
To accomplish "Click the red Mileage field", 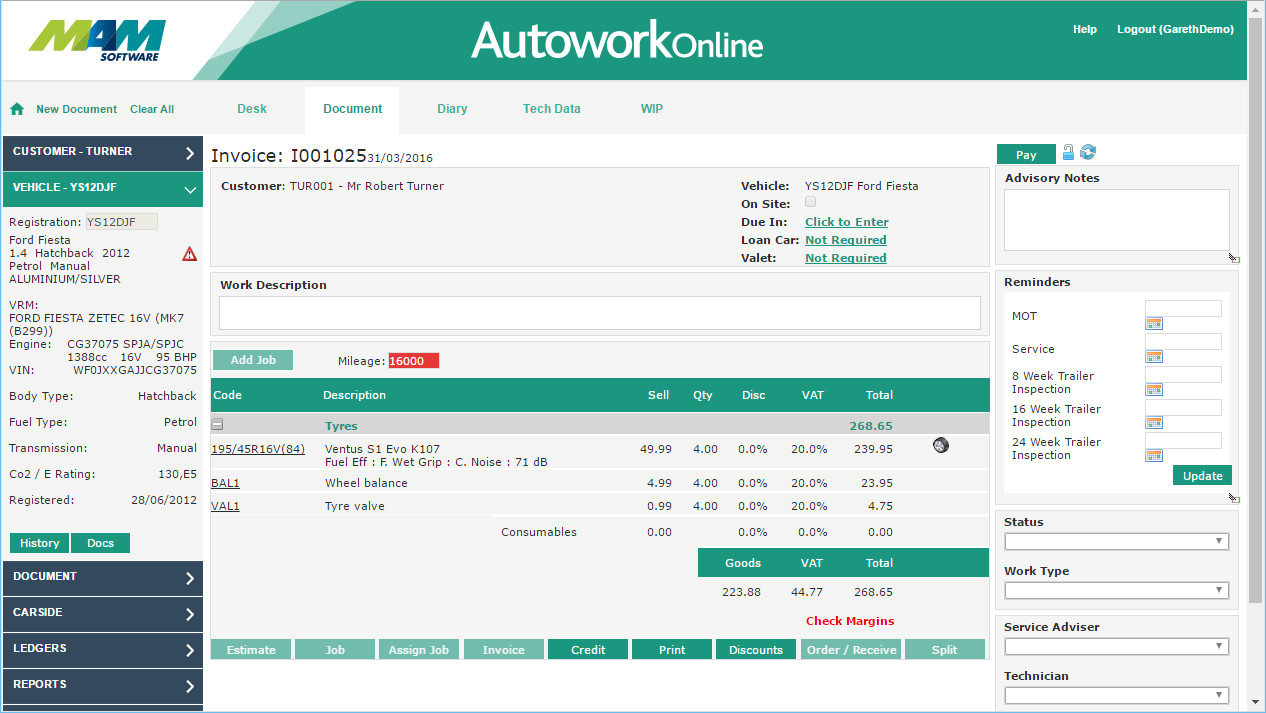I will pyautogui.click(x=413, y=361).
